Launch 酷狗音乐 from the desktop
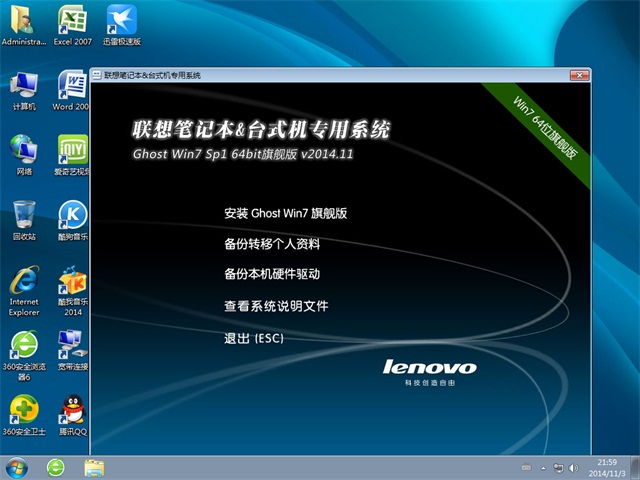The width and height of the screenshot is (640, 480). [71, 214]
